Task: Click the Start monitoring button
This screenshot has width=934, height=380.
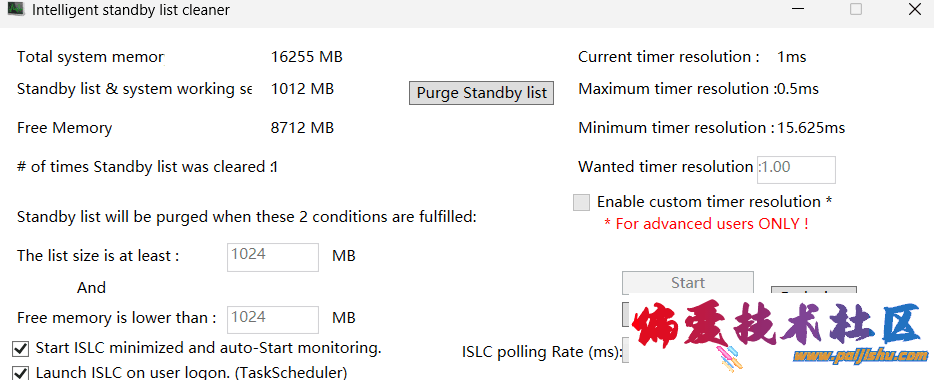Action: coord(688,283)
